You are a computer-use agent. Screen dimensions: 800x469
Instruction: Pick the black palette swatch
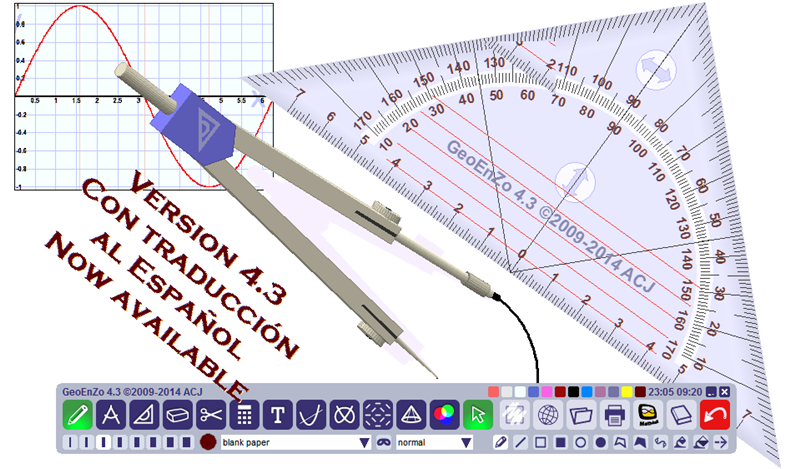573,392
